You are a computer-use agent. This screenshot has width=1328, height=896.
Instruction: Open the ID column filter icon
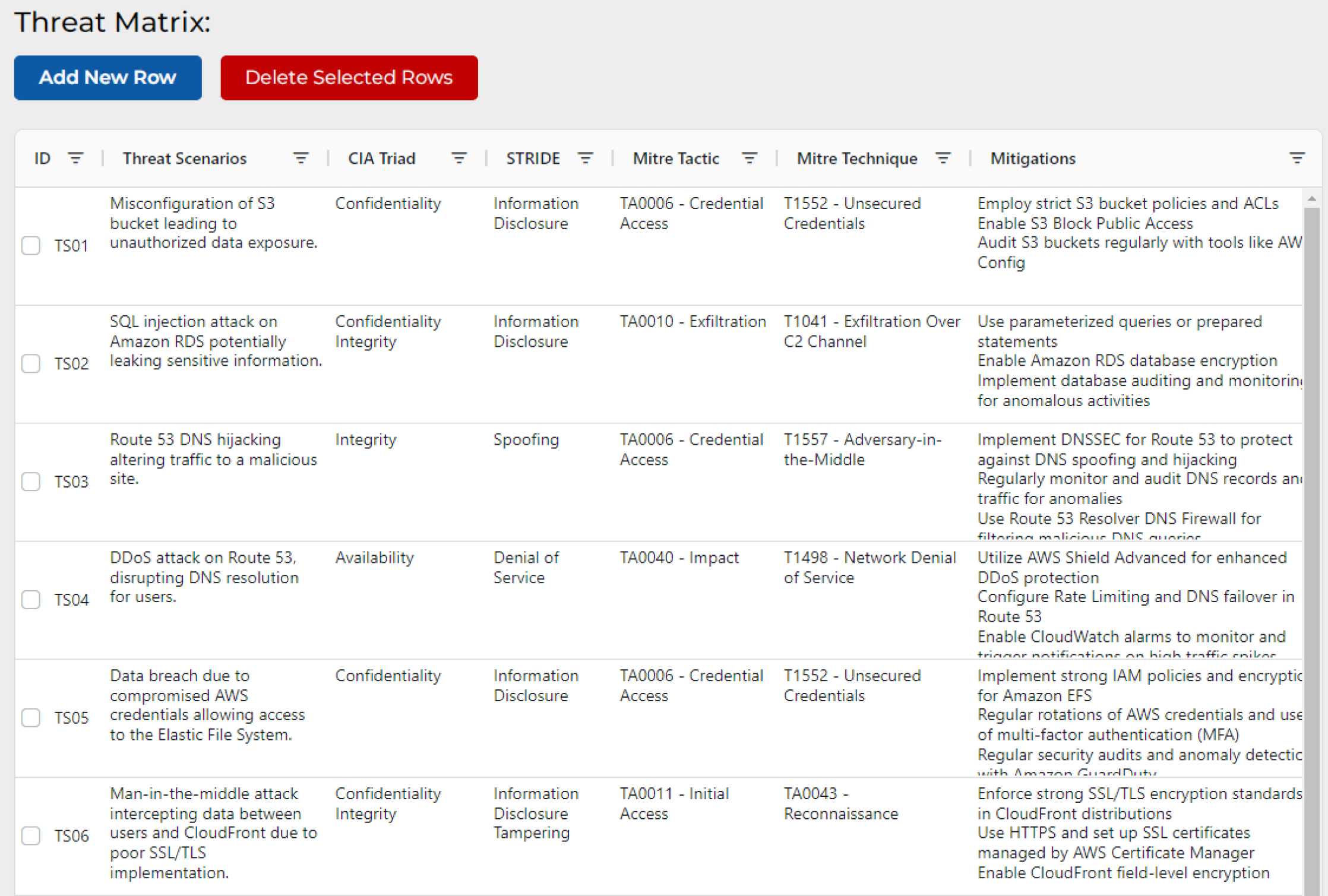75,159
